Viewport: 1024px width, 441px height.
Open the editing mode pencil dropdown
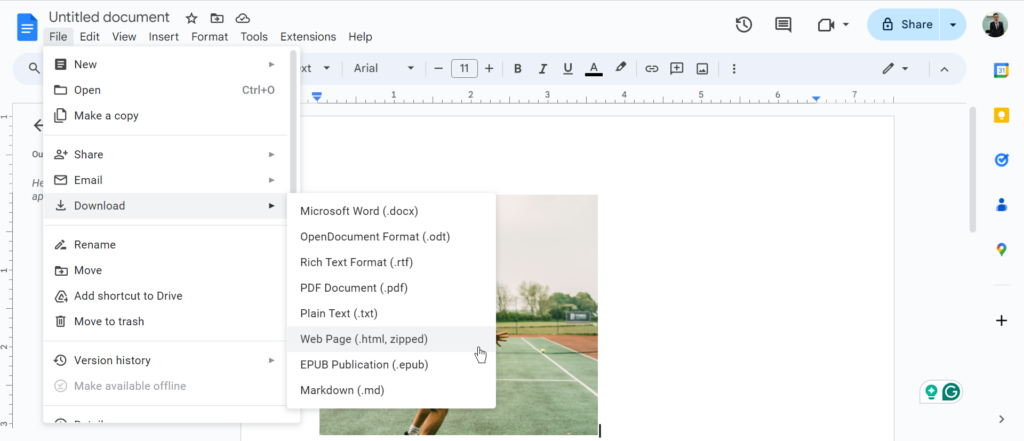pos(895,69)
